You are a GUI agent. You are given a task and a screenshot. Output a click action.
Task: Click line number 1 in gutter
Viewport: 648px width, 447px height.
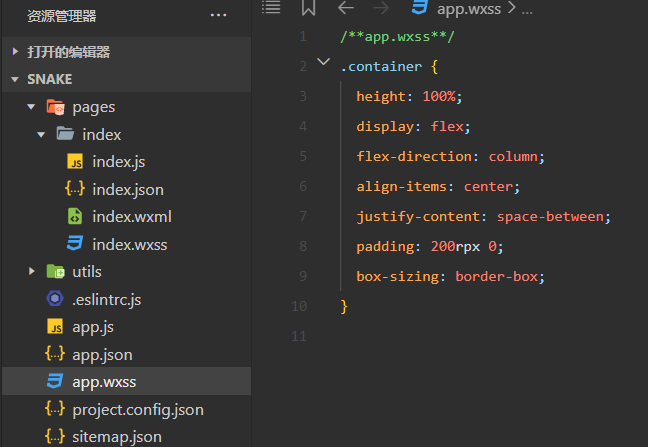coord(303,36)
